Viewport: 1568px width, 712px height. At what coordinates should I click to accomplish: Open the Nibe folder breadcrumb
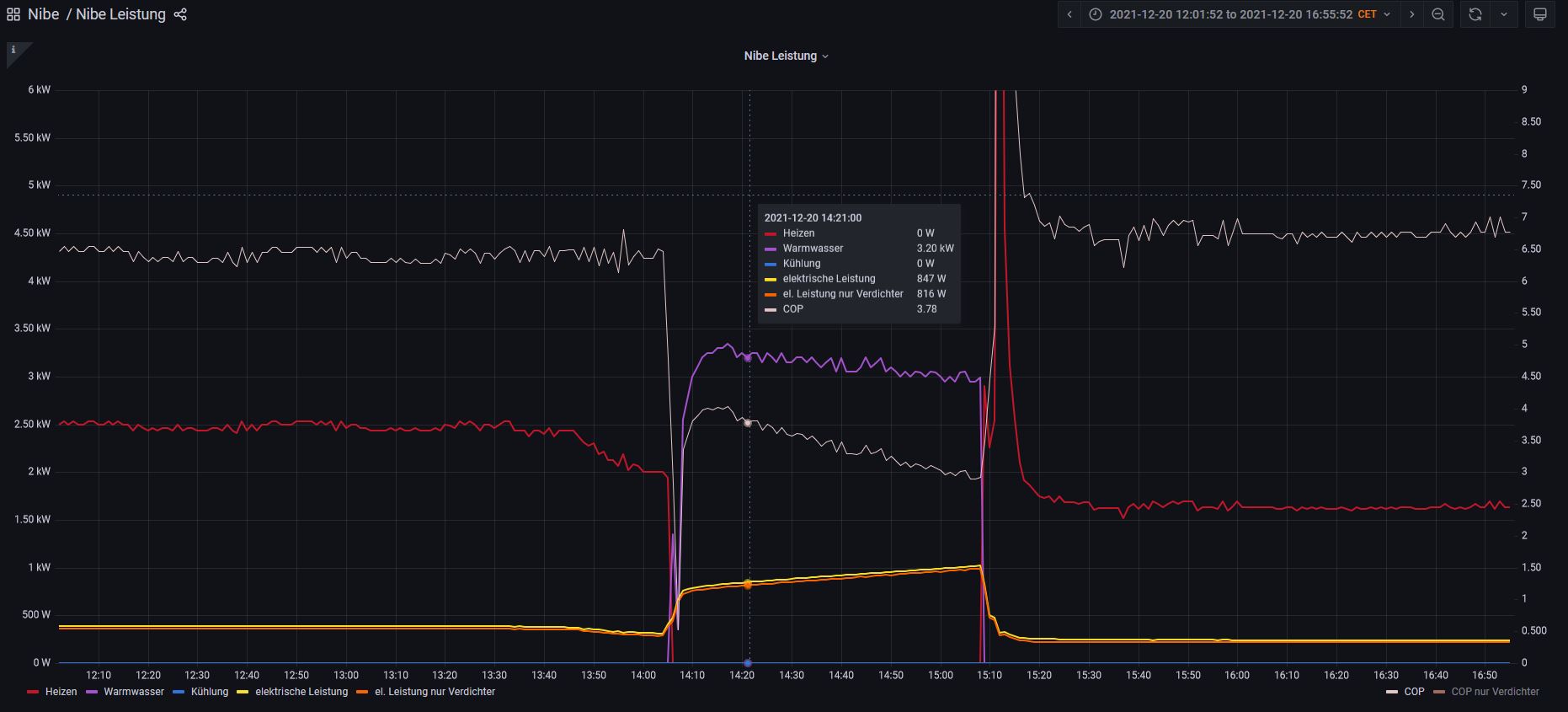(44, 14)
